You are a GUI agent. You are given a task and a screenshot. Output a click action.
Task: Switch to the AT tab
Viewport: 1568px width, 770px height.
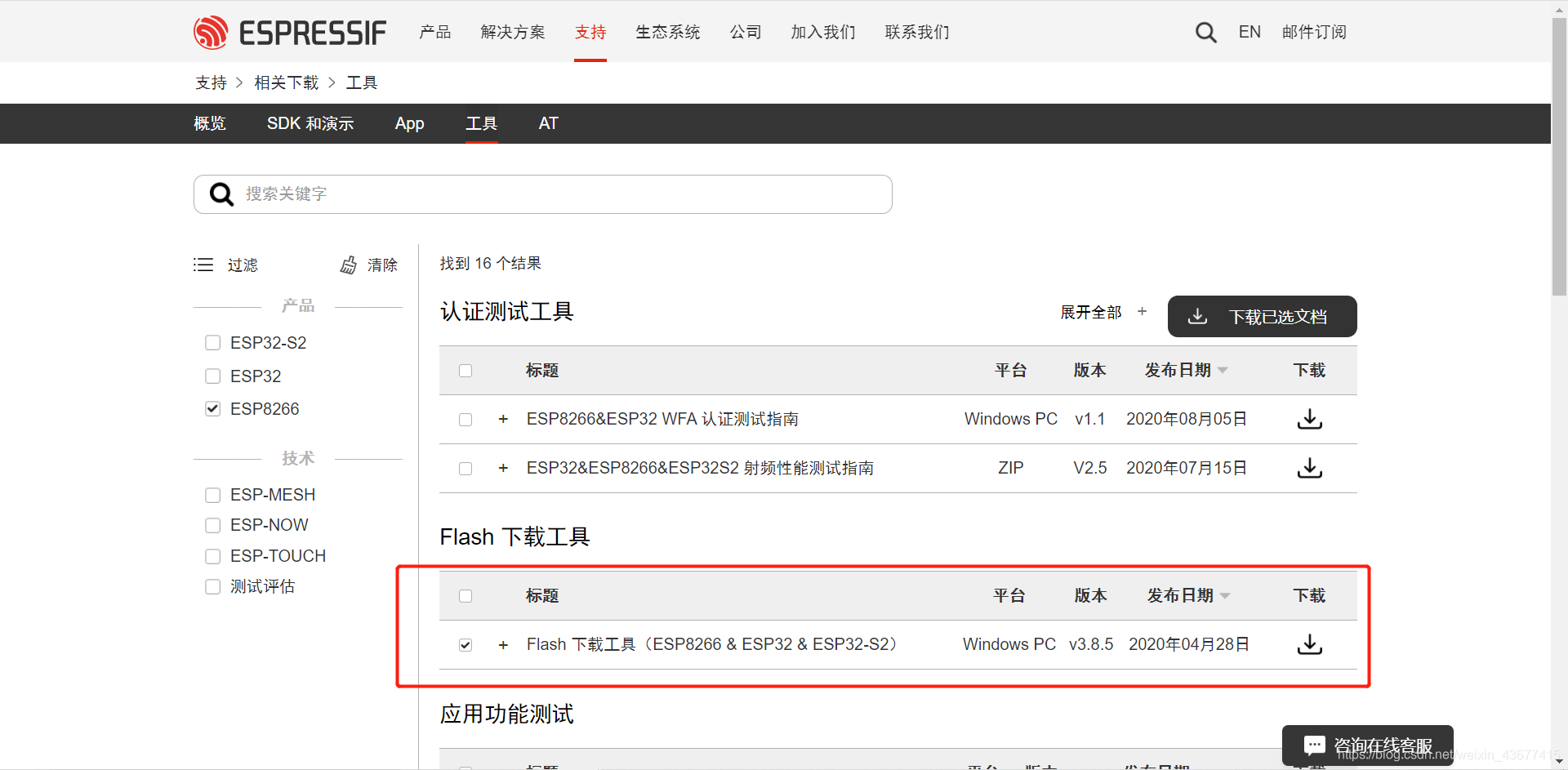[548, 123]
